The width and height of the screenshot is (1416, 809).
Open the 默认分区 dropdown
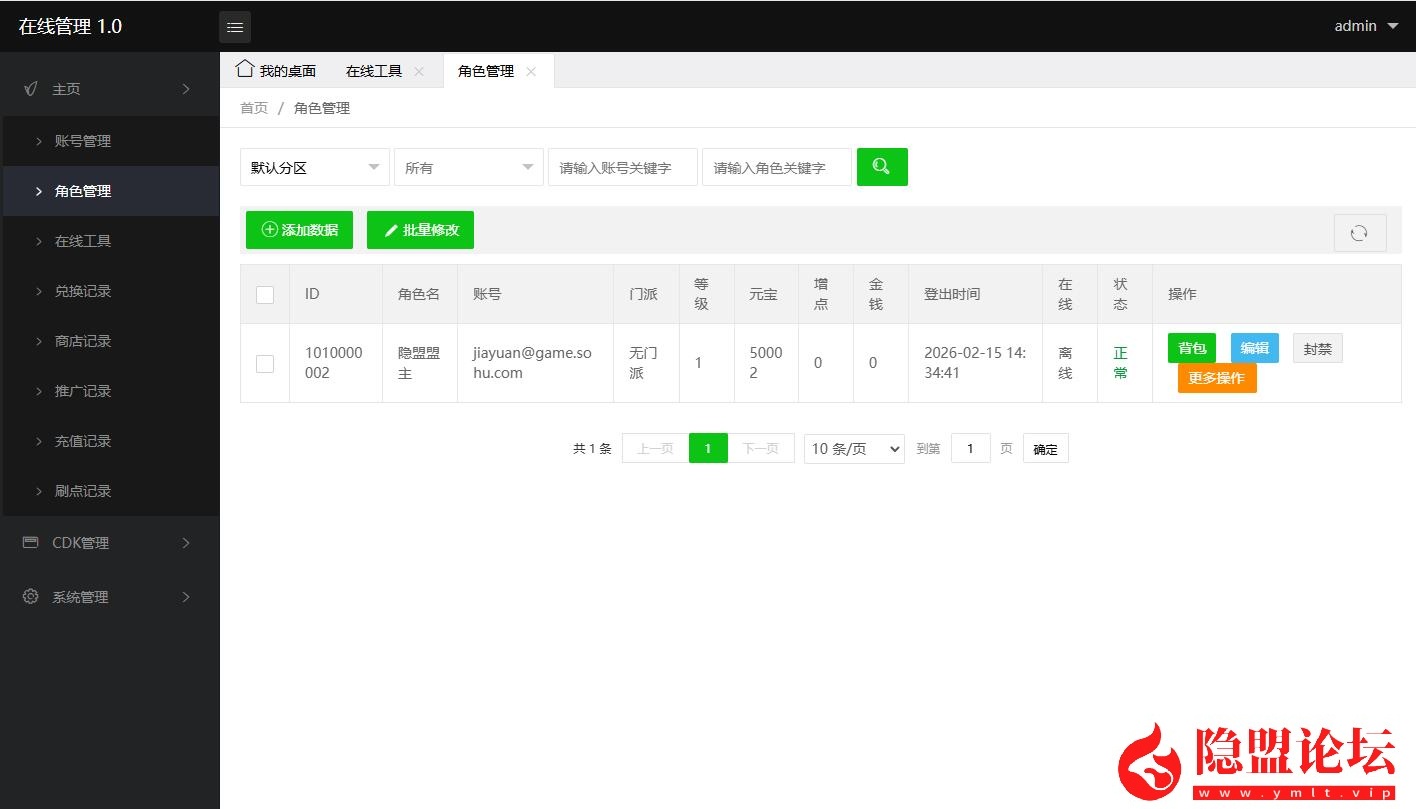314,166
